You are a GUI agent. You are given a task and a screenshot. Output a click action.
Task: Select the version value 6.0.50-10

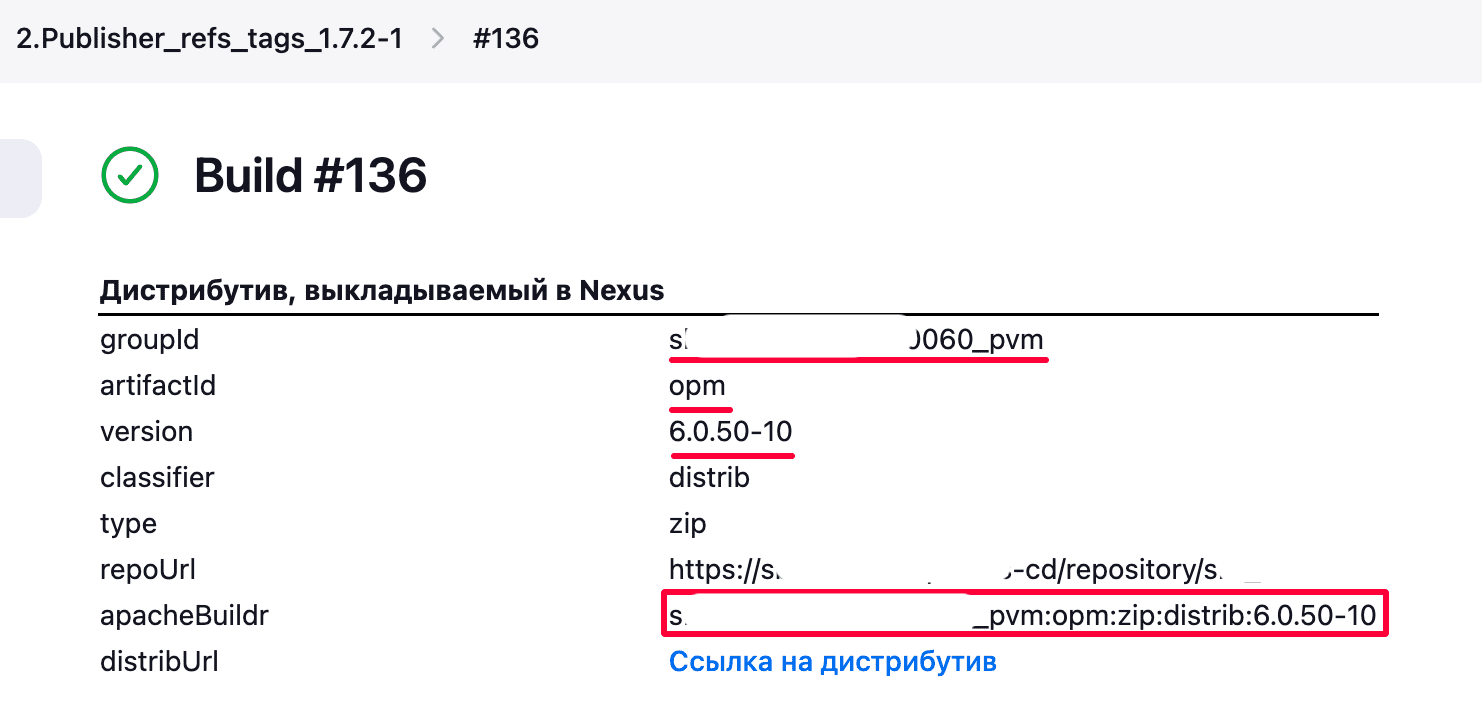730,432
